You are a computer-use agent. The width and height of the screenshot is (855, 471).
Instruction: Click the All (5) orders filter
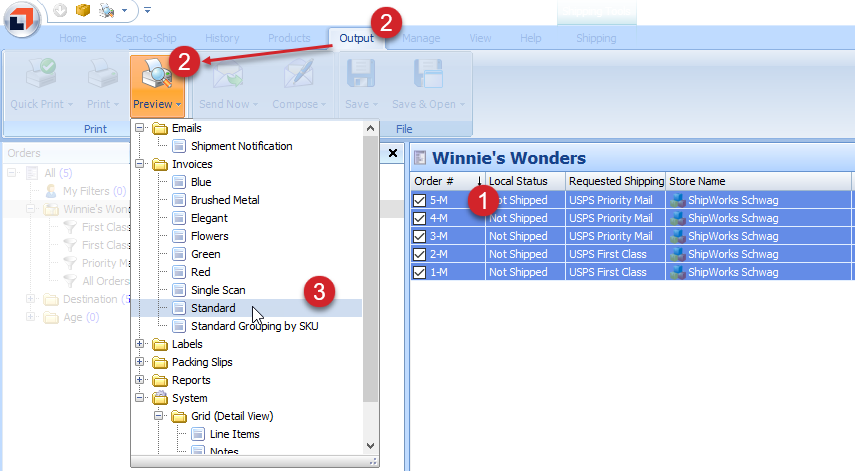point(58,173)
